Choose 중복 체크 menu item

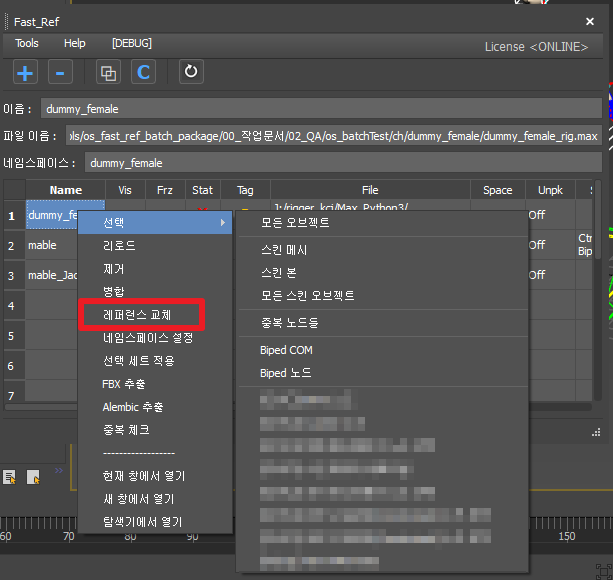coord(155,430)
